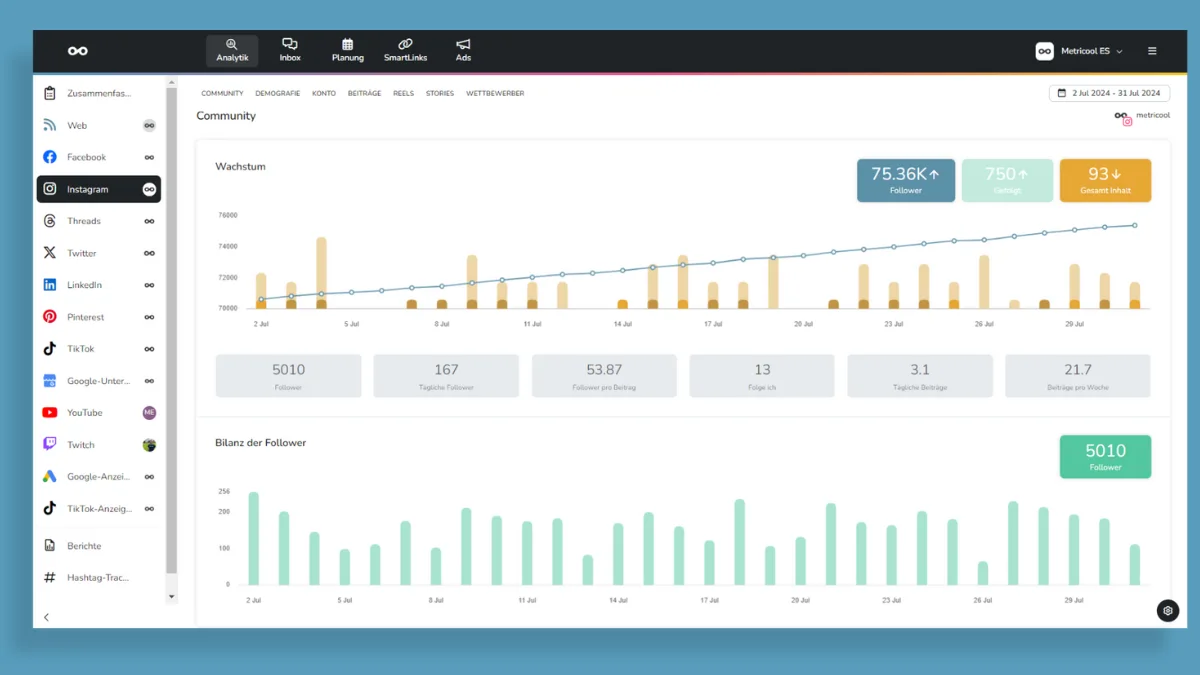Image resolution: width=1200 pixels, height=675 pixels.
Task: Open the Inbox section
Action: coord(290,51)
